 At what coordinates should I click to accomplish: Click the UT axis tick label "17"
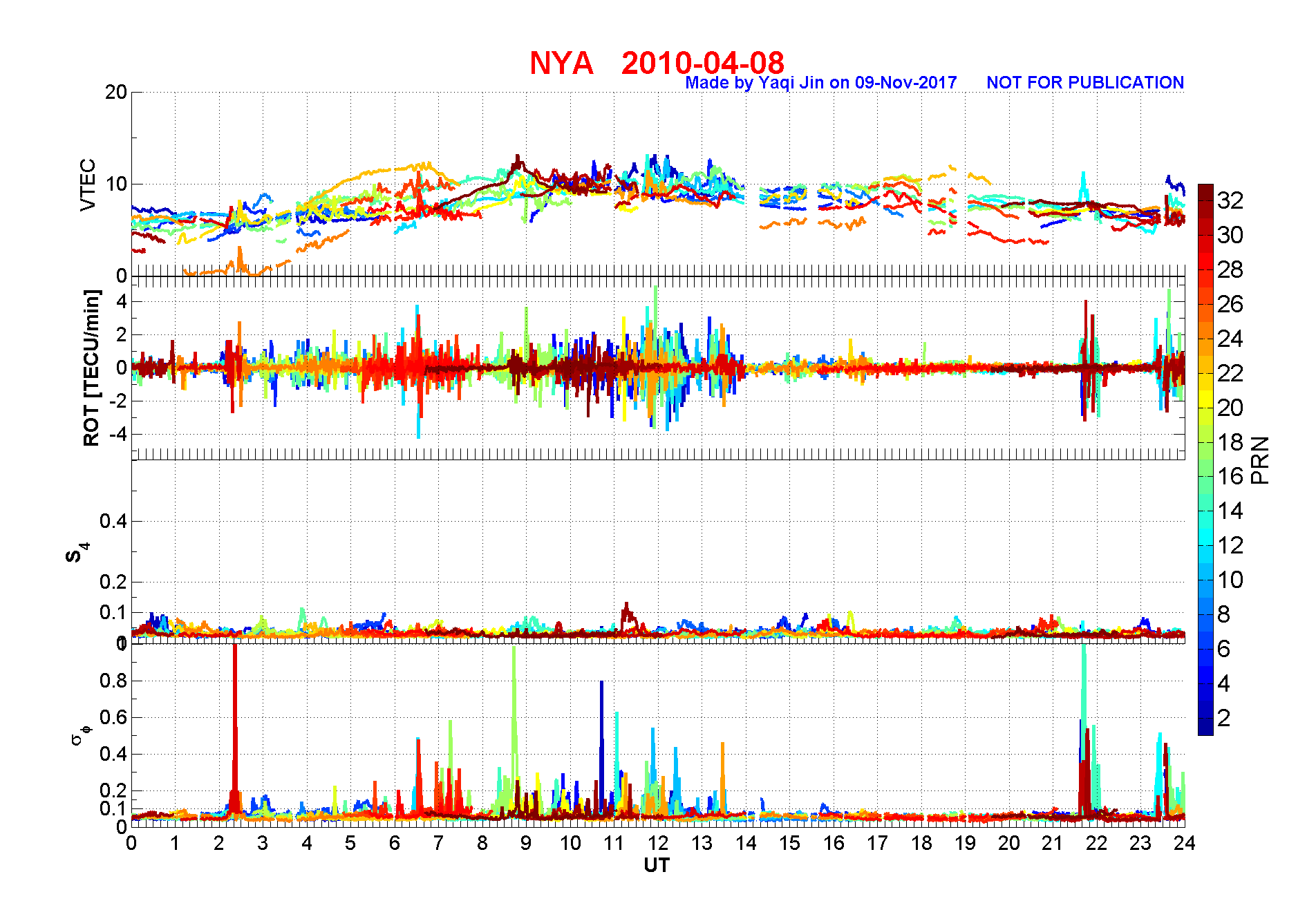[x=877, y=844]
